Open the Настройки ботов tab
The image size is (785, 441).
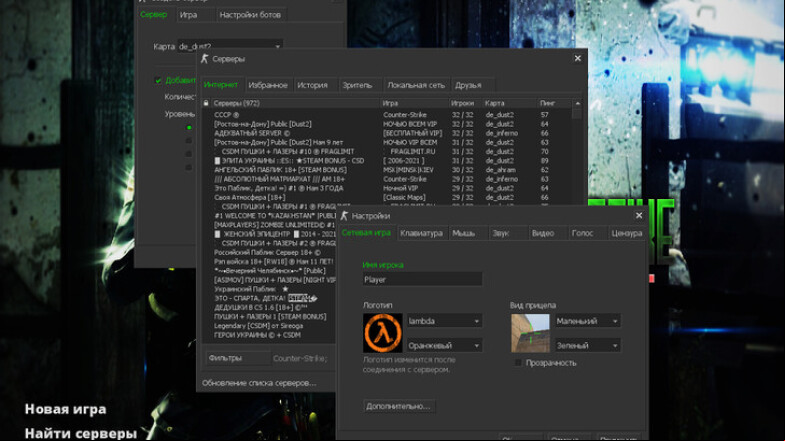[x=250, y=15]
